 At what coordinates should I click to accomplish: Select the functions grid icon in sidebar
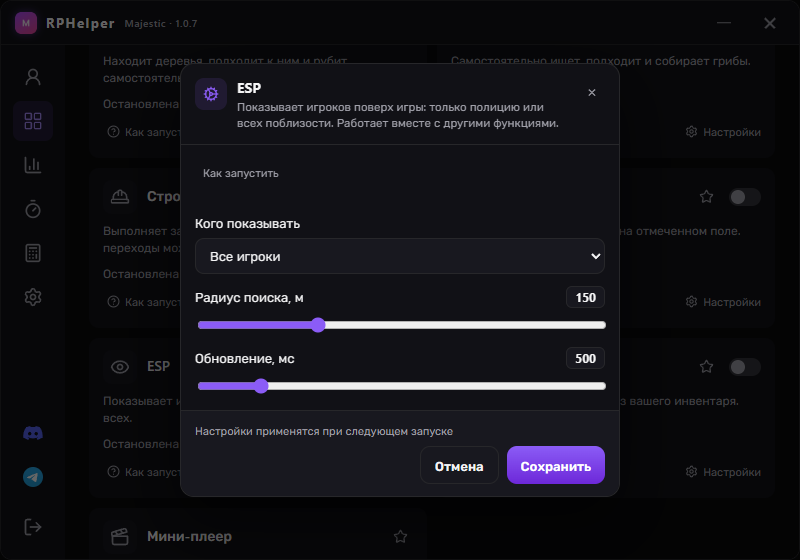coord(33,121)
